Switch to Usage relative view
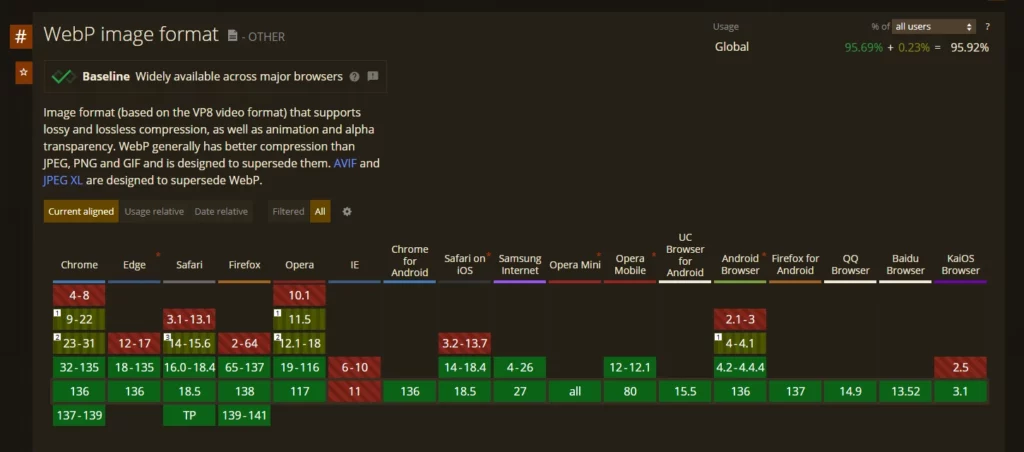The height and width of the screenshot is (452, 1024). pos(154,211)
